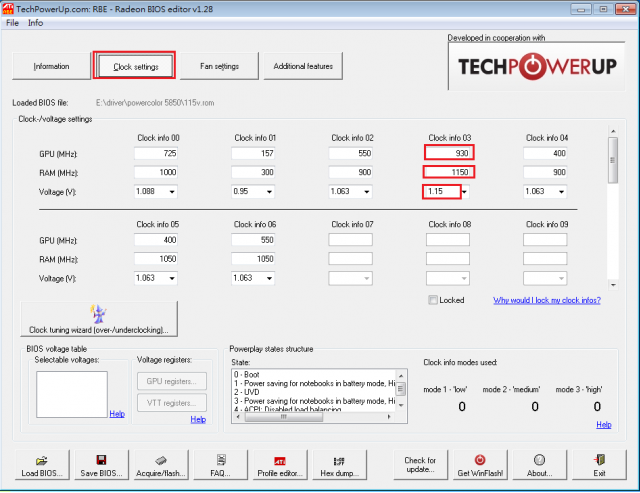Image resolution: width=640 pixels, height=493 pixels.
Task: Click the Get WinFlash button
Action: [479, 465]
